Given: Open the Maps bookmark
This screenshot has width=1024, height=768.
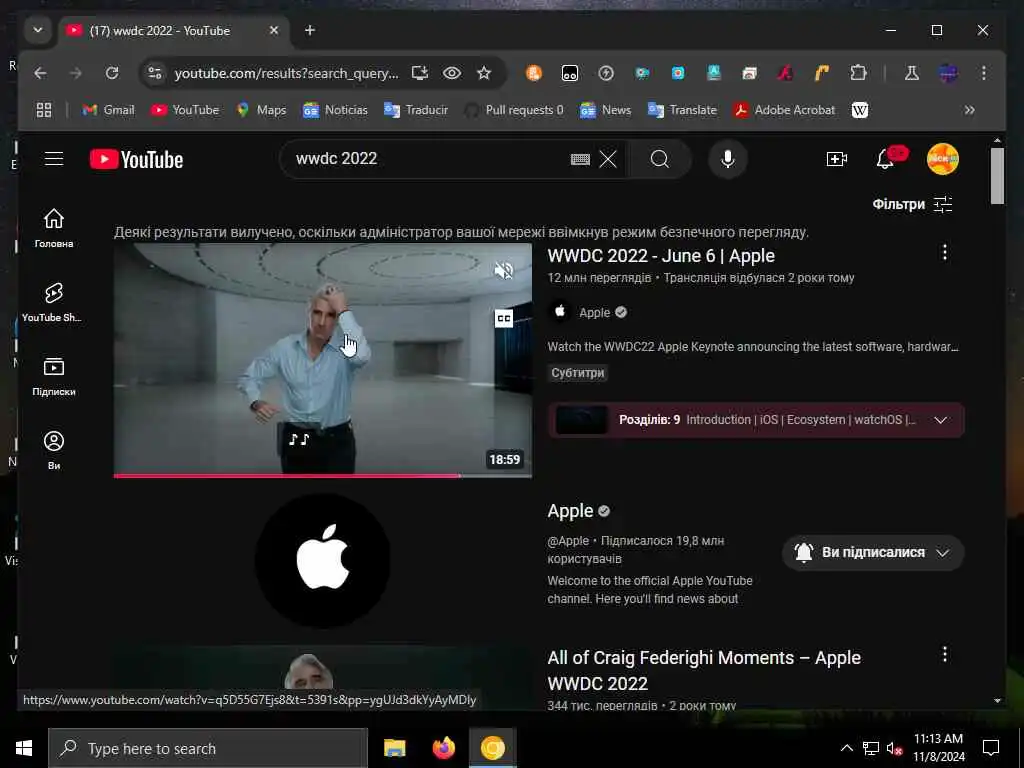Looking at the screenshot, I should click(261, 110).
